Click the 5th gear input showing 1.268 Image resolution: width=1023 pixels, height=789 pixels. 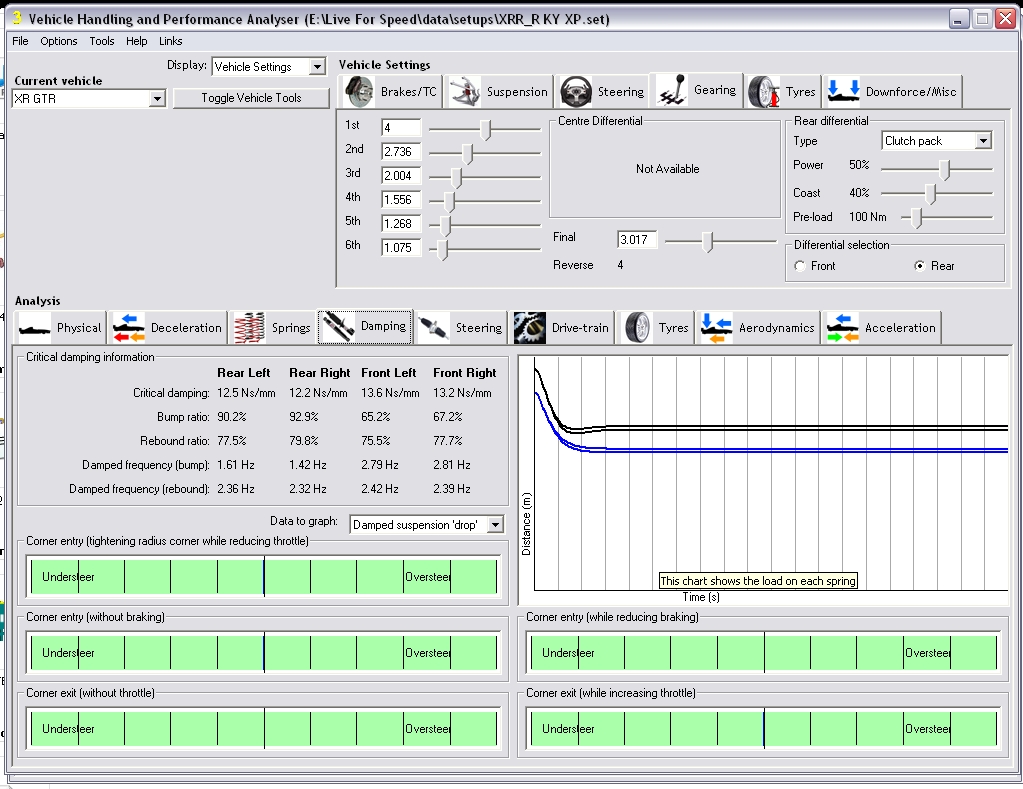pyautogui.click(x=401, y=224)
